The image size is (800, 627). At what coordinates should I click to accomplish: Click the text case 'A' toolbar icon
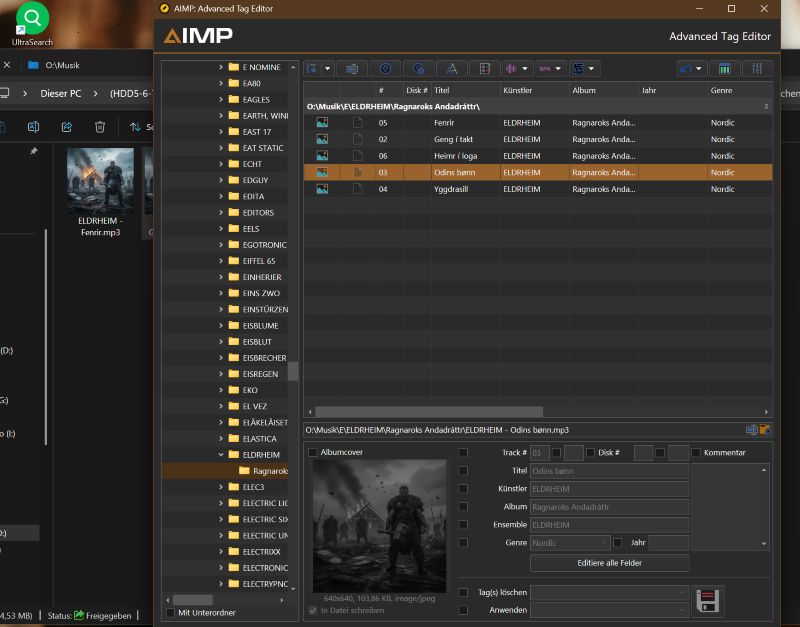tap(451, 69)
